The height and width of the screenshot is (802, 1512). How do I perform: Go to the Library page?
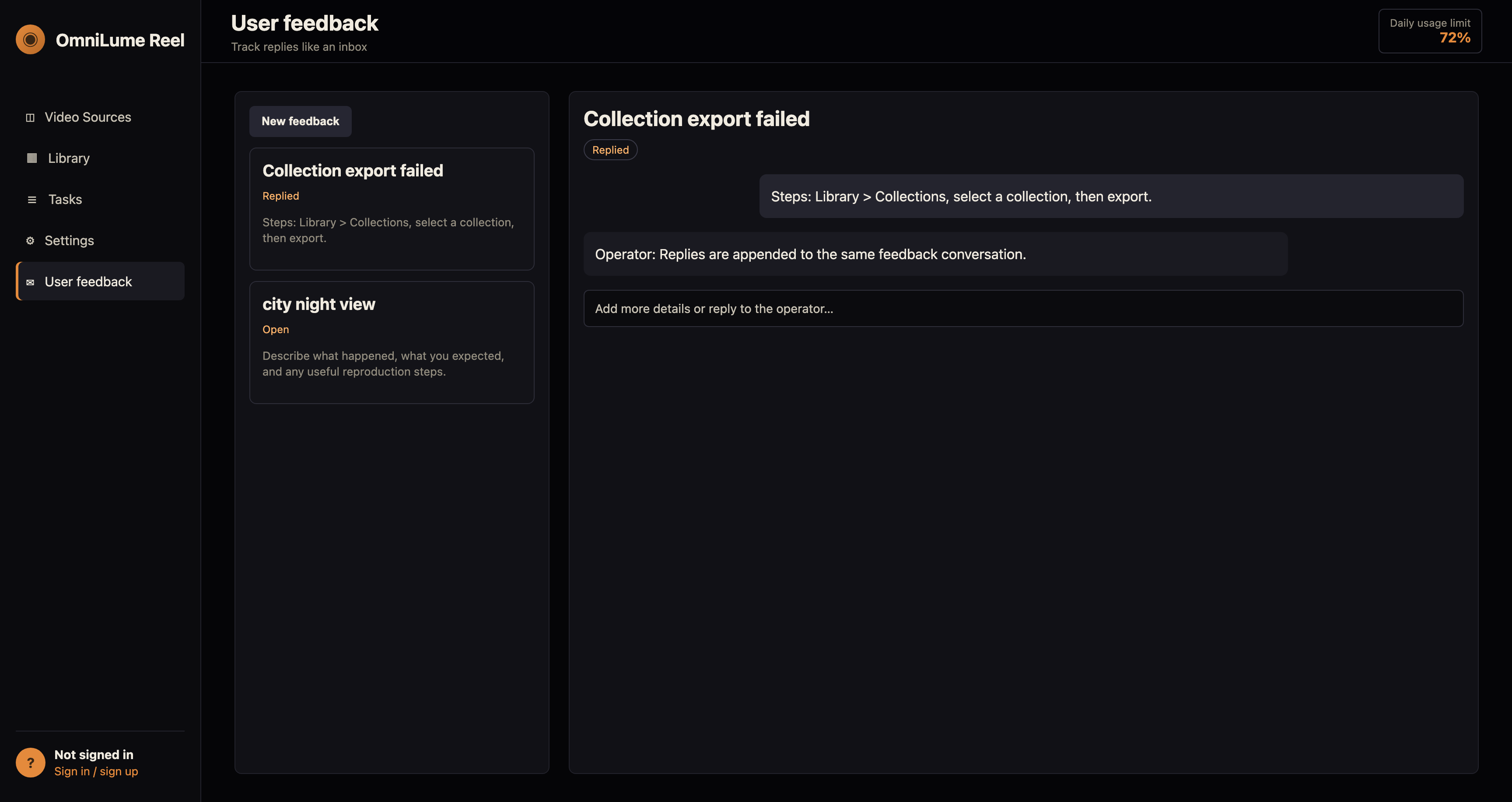(100, 158)
